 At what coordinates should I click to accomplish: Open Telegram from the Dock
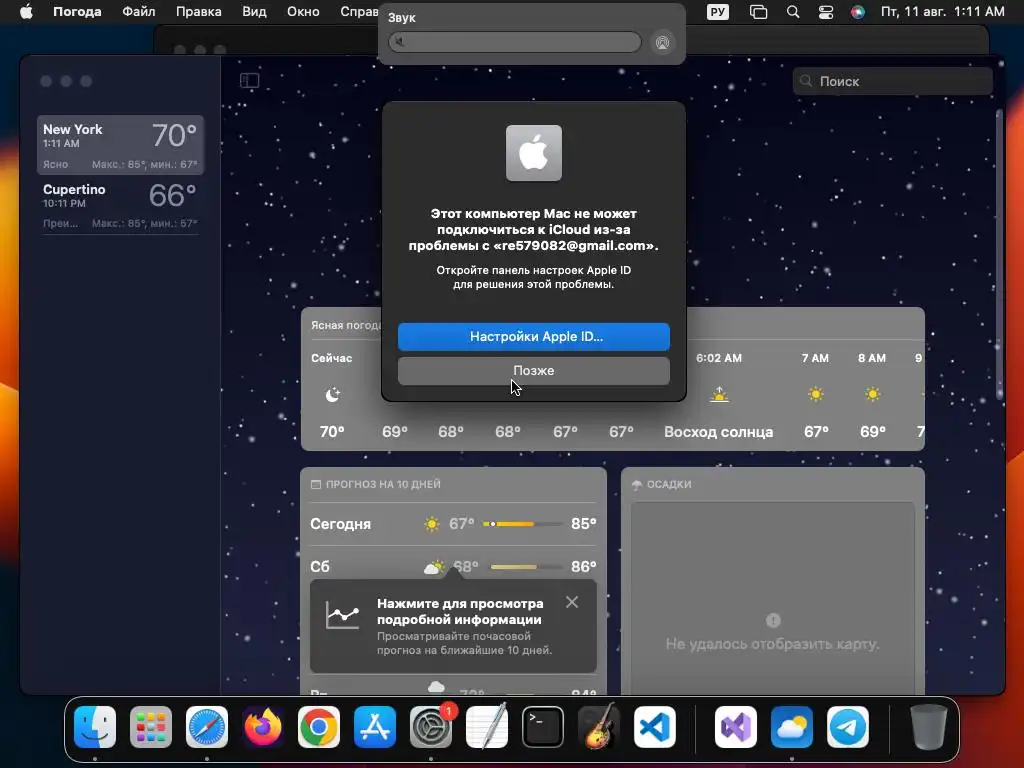[848, 726]
